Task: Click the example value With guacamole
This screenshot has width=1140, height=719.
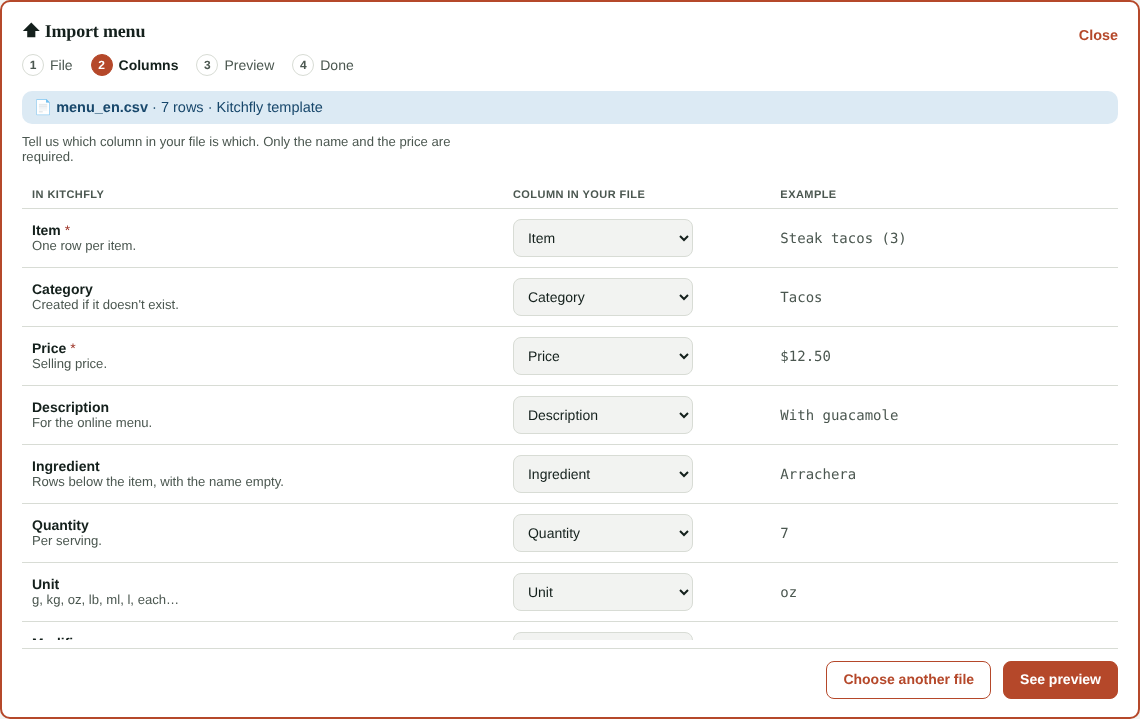Action: pos(839,415)
